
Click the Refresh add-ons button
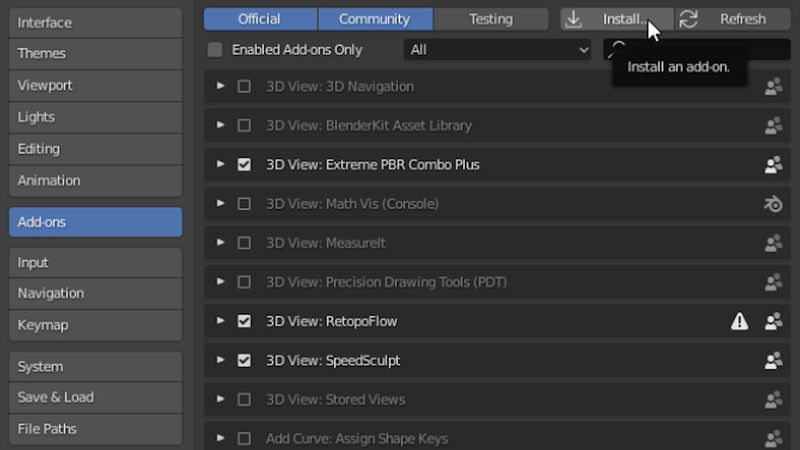point(733,19)
